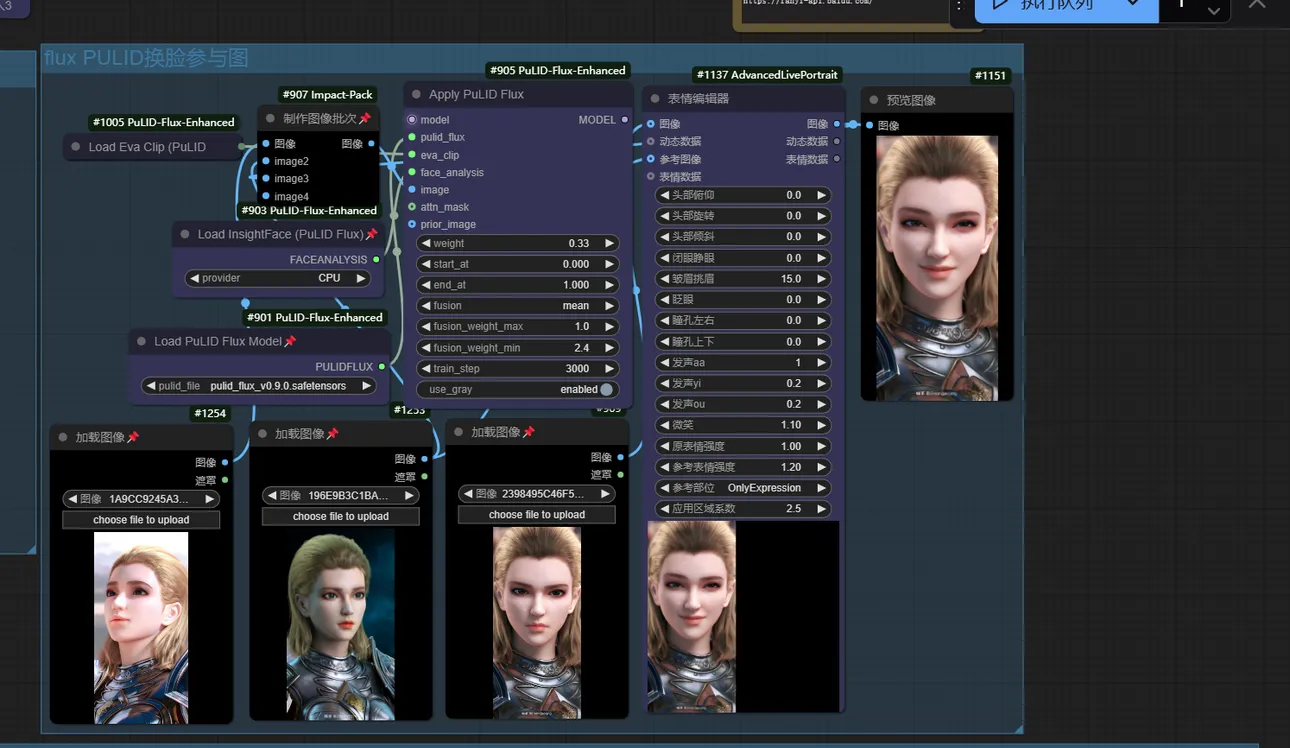The image size is (1290, 748).
Task: Click the batch count down chevron beside 执行队列
Action: (1214, 11)
